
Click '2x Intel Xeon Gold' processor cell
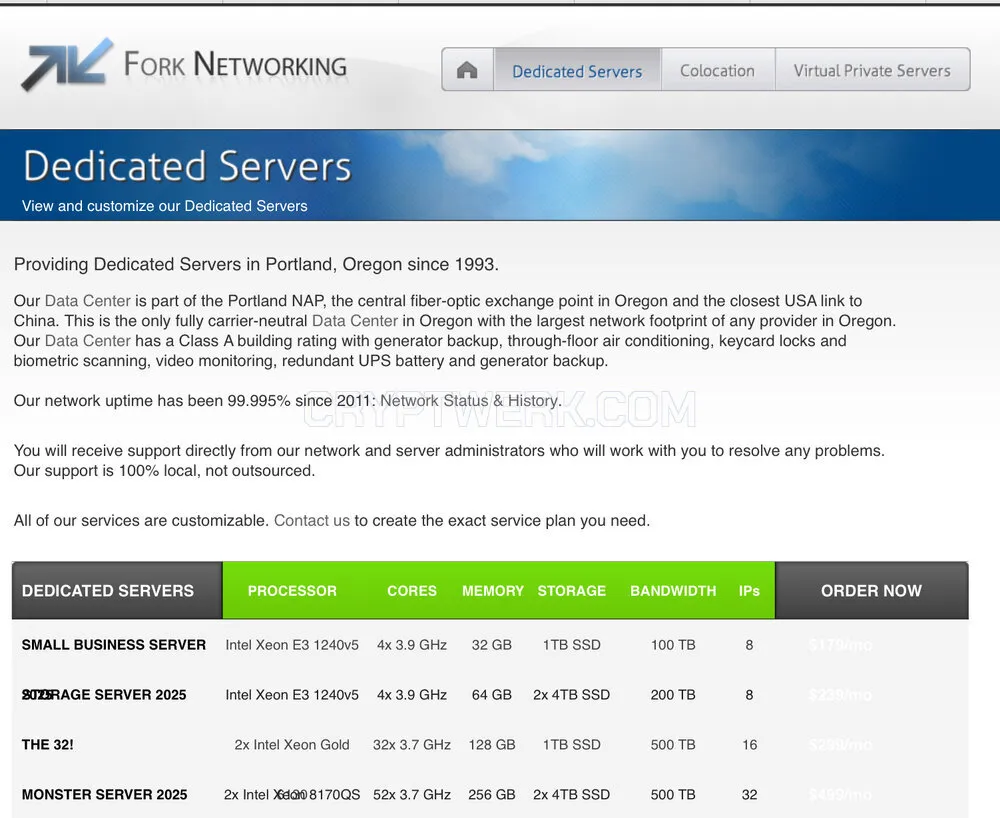(x=292, y=745)
